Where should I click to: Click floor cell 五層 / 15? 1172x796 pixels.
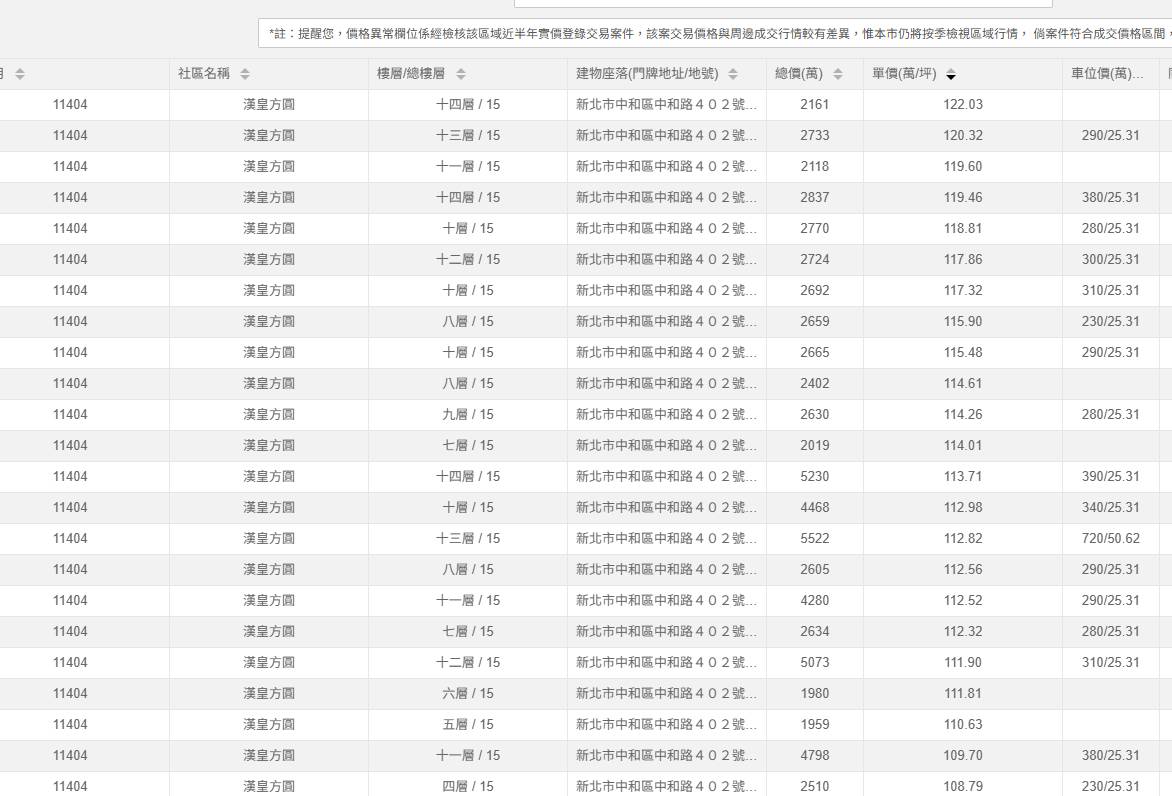[x=468, y=725]
